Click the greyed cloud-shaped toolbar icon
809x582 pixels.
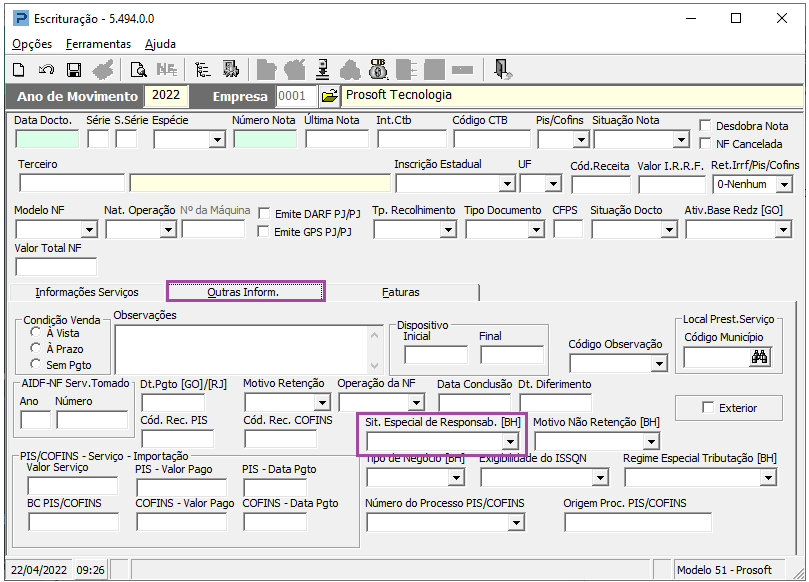click(350, 70)
